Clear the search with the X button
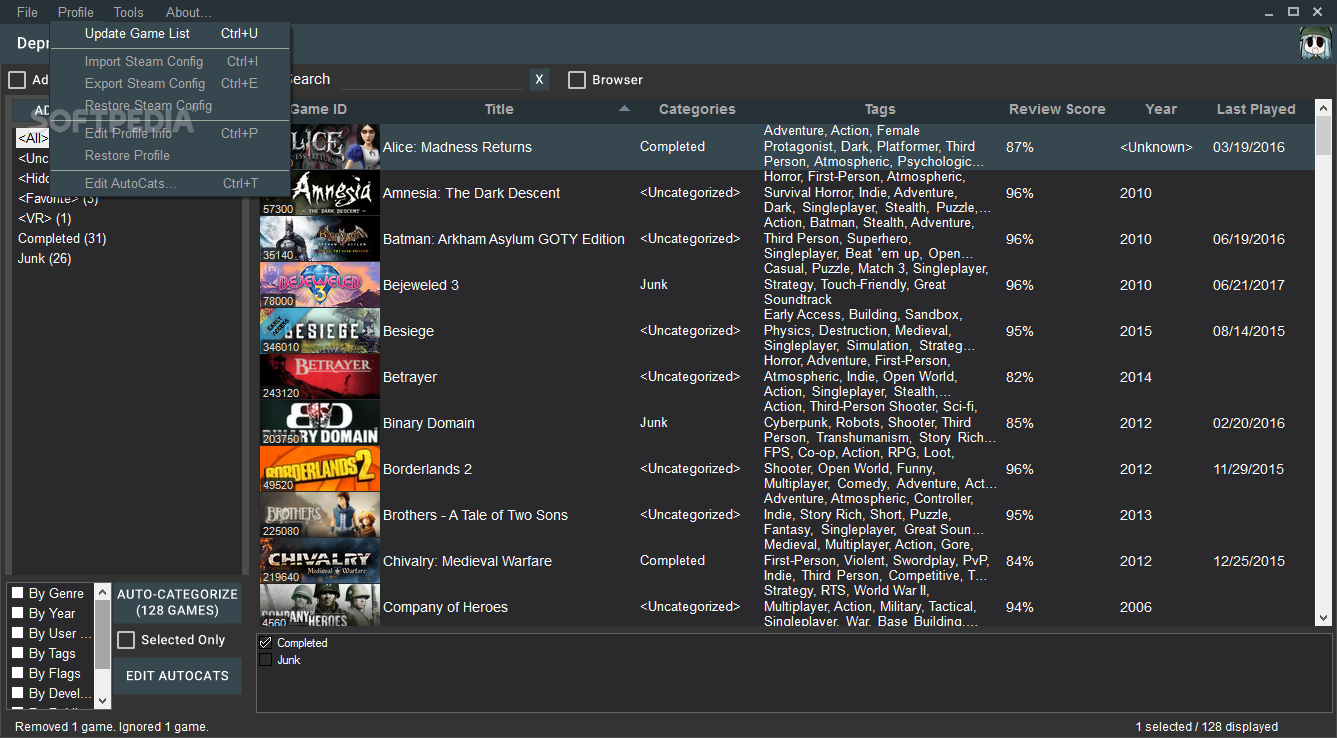1337x738 pixels. (539, 79)
